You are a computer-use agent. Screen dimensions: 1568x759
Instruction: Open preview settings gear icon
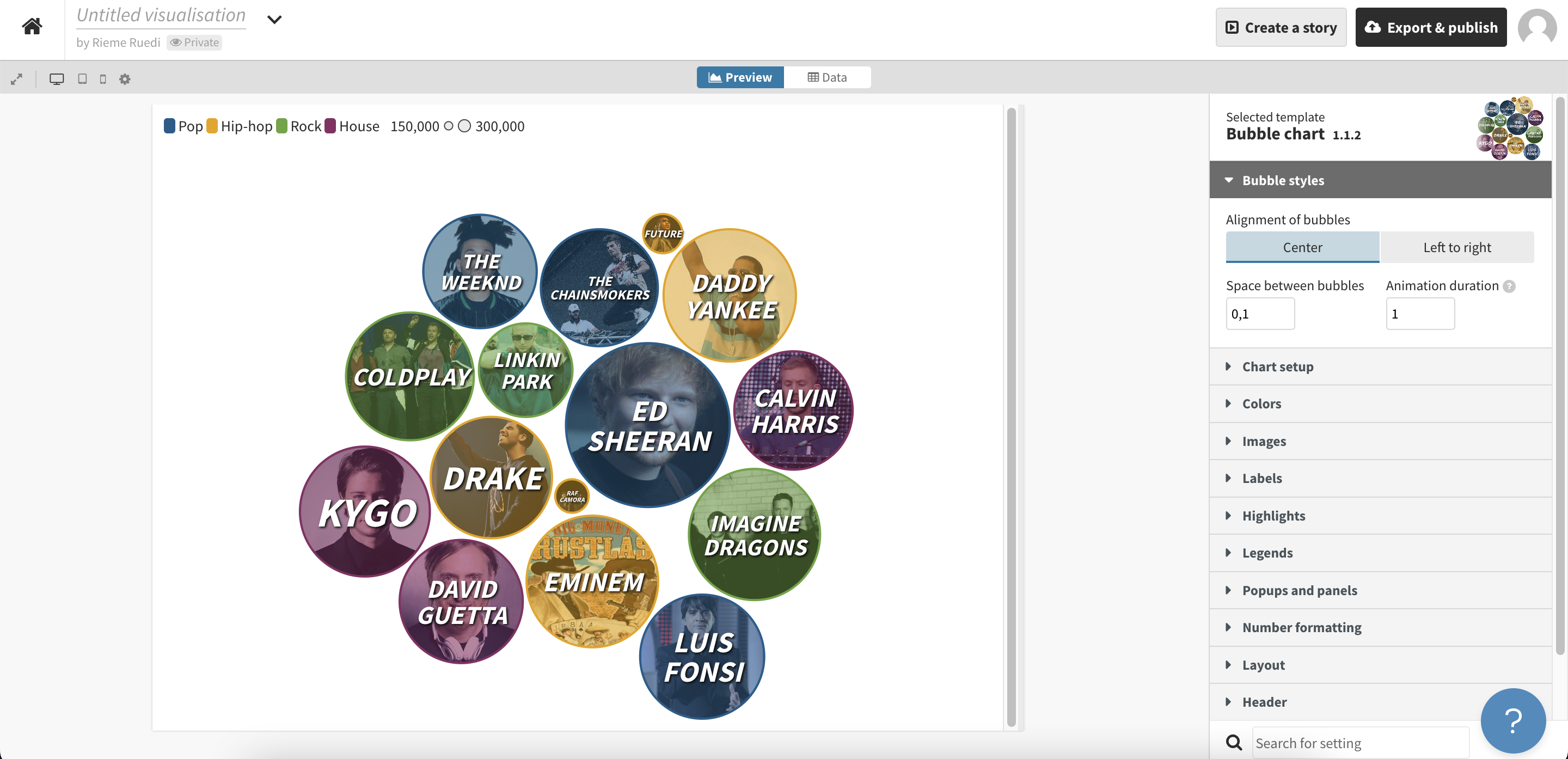click(125, 79)
